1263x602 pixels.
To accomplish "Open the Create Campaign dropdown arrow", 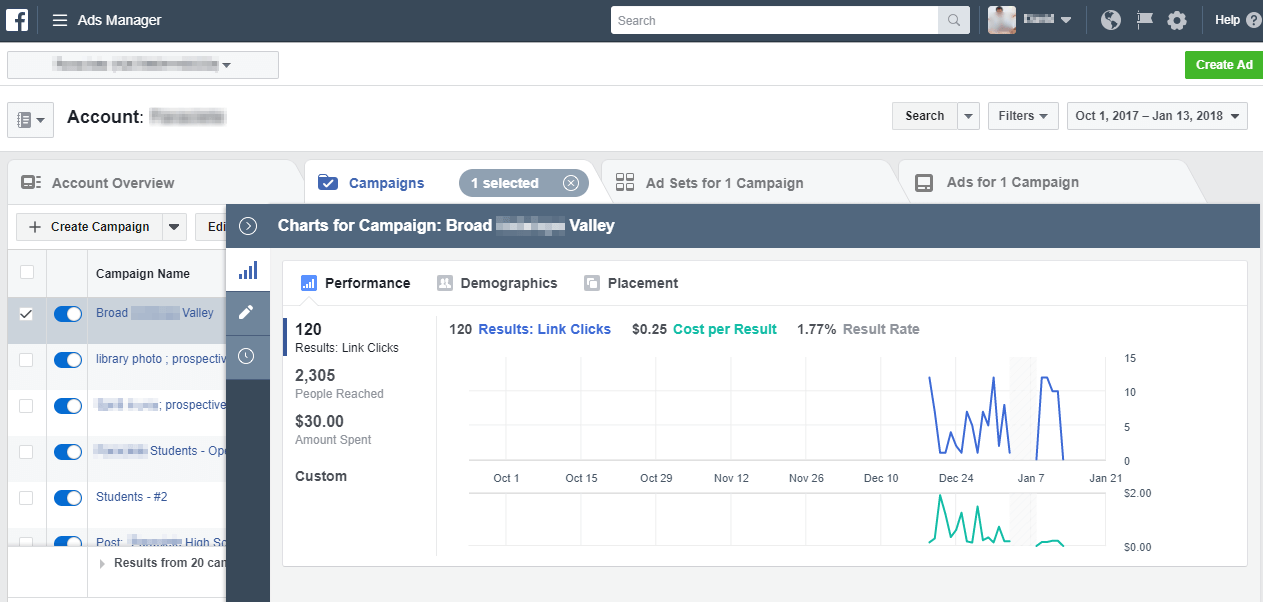I will [x=175, y=227].
